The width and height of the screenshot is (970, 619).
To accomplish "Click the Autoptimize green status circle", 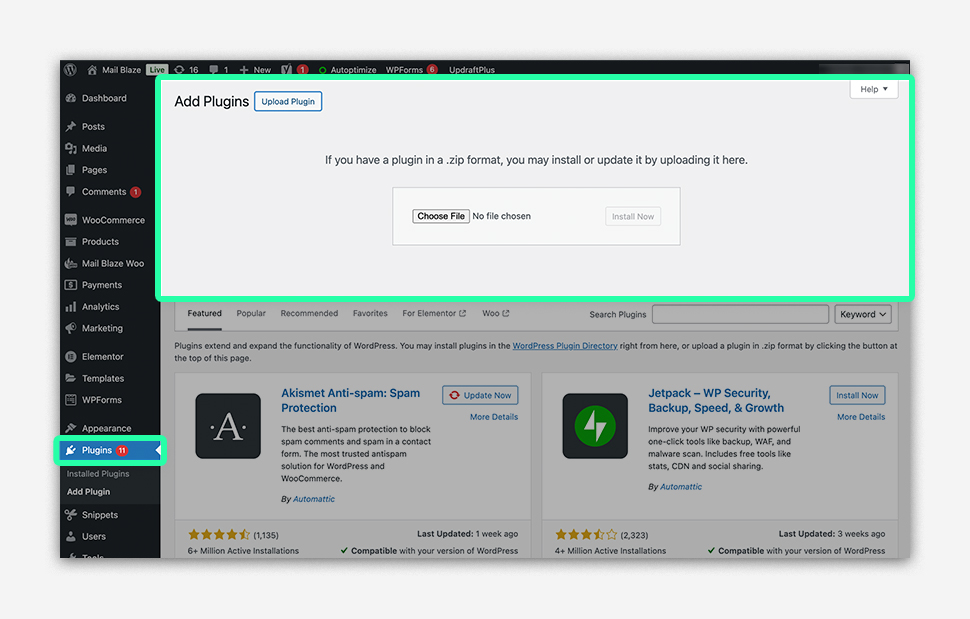I will (322, 70).
